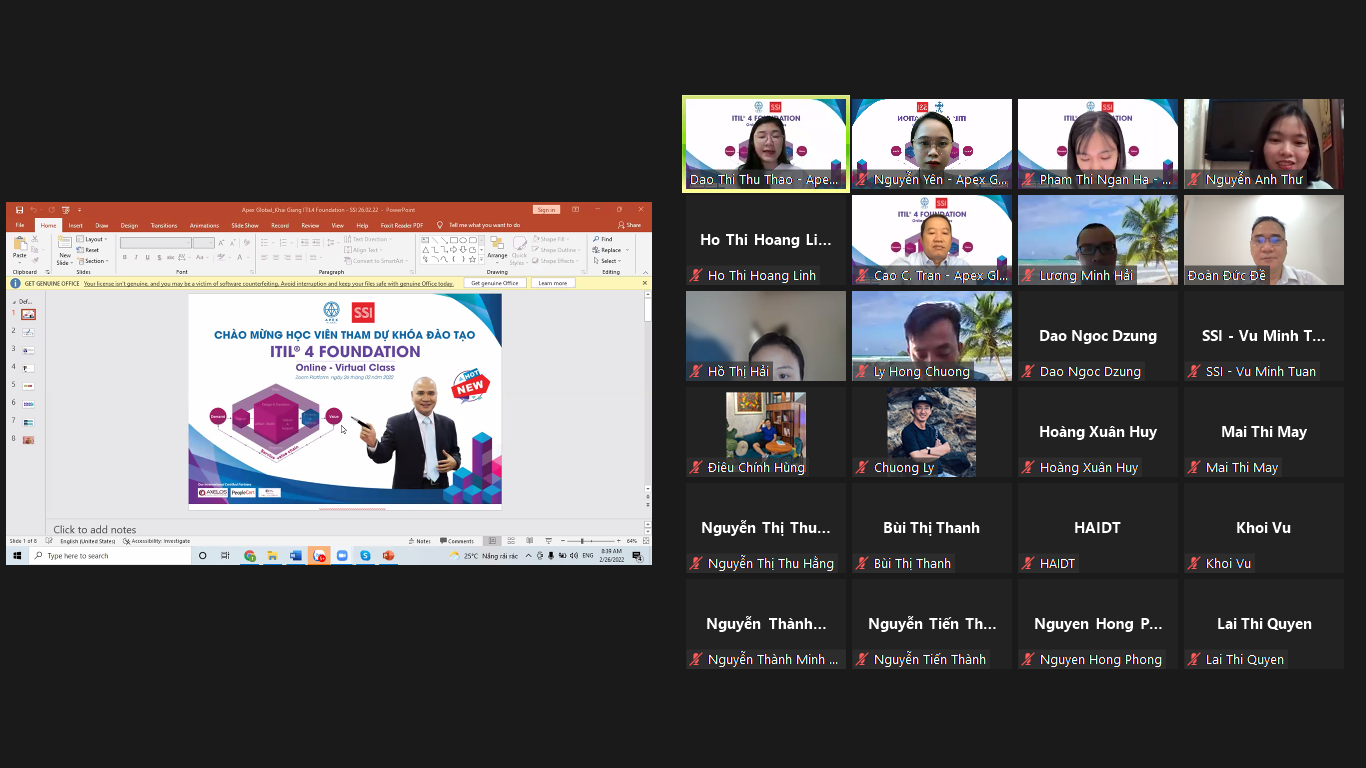Switch to Slide Sorter view icon
The width and height of the screenshot is (1366, 768).
[510, 541]
